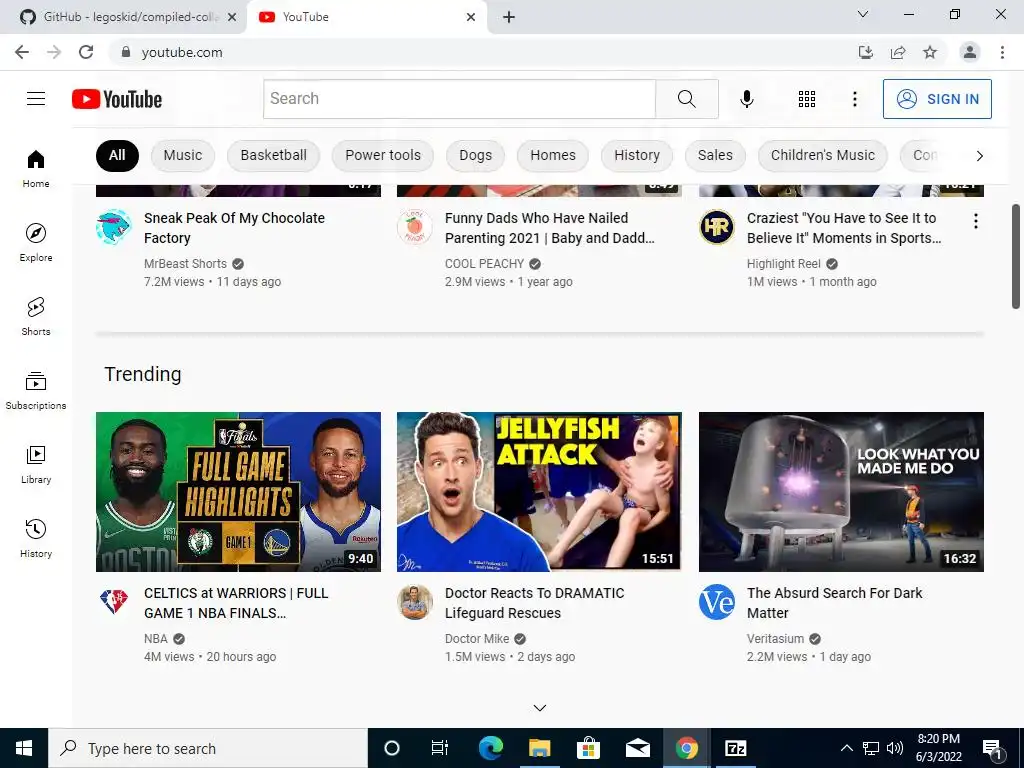Click the Veritasium channel avatar

tap(716, 601)
